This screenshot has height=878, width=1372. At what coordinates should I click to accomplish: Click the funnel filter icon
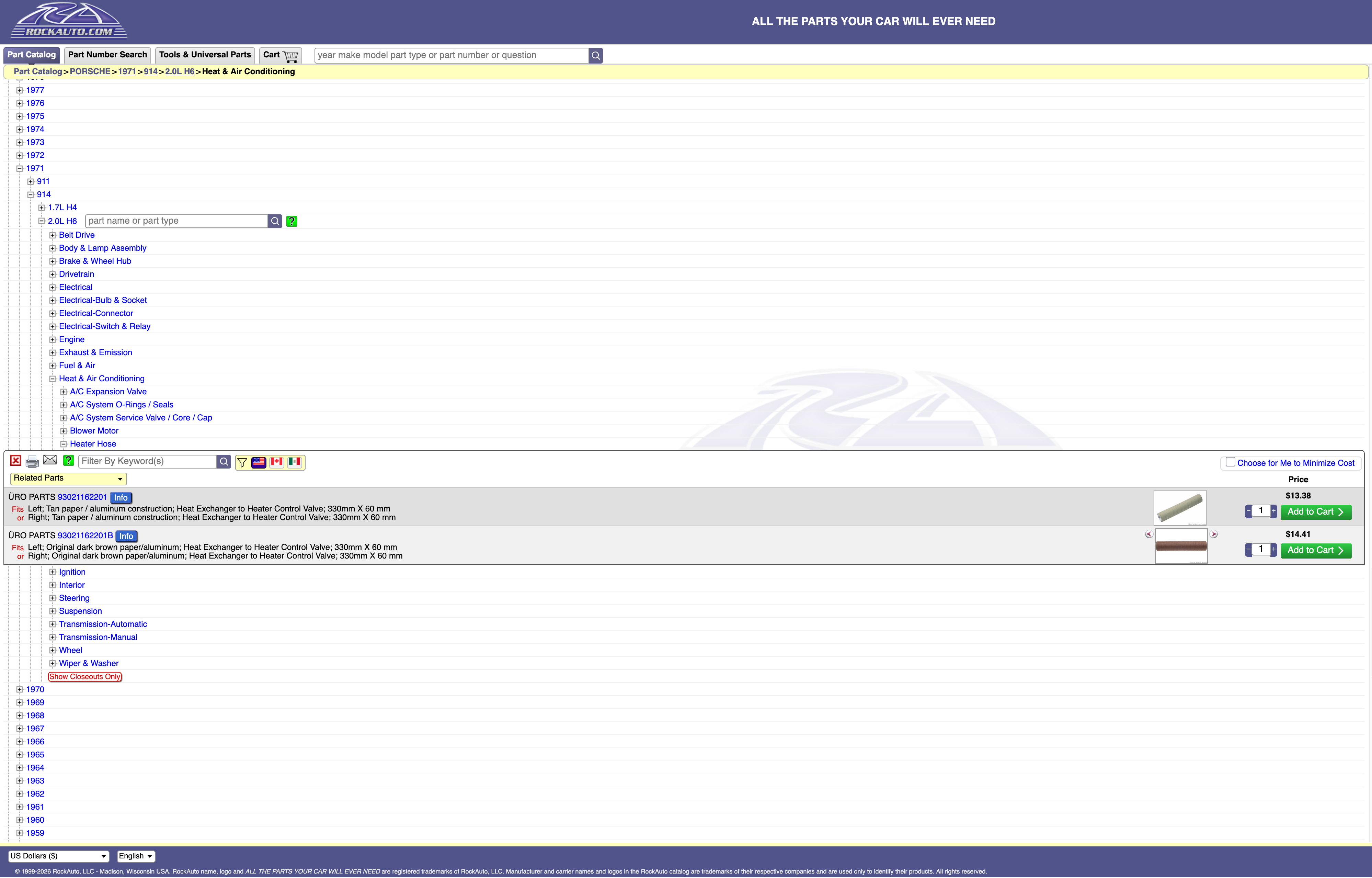click(x=242, y=462)
